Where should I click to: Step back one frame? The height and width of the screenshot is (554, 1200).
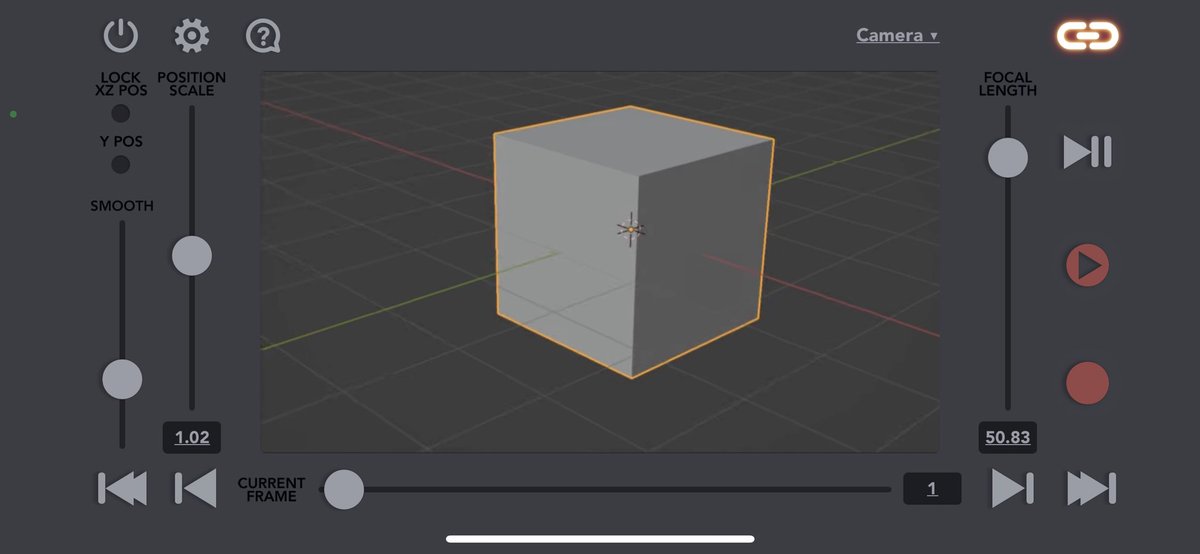point(195,488)
